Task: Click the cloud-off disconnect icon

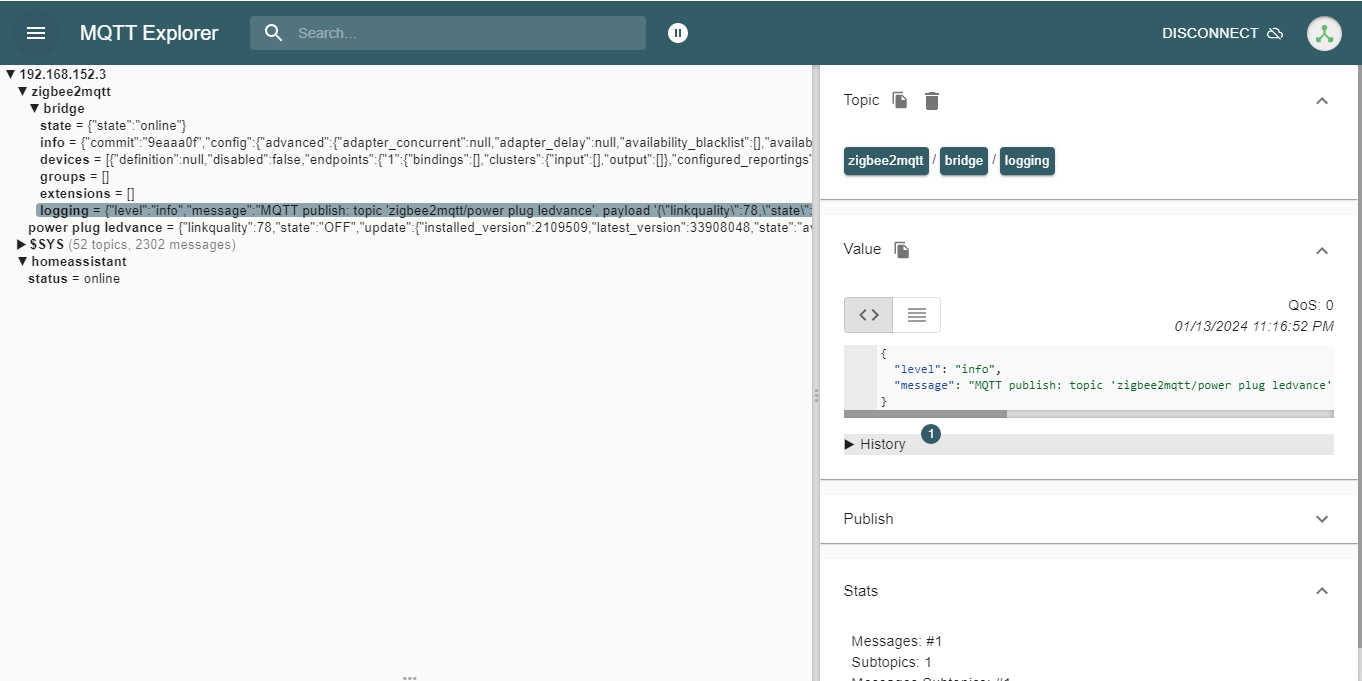Action: tap(1275, 33)
